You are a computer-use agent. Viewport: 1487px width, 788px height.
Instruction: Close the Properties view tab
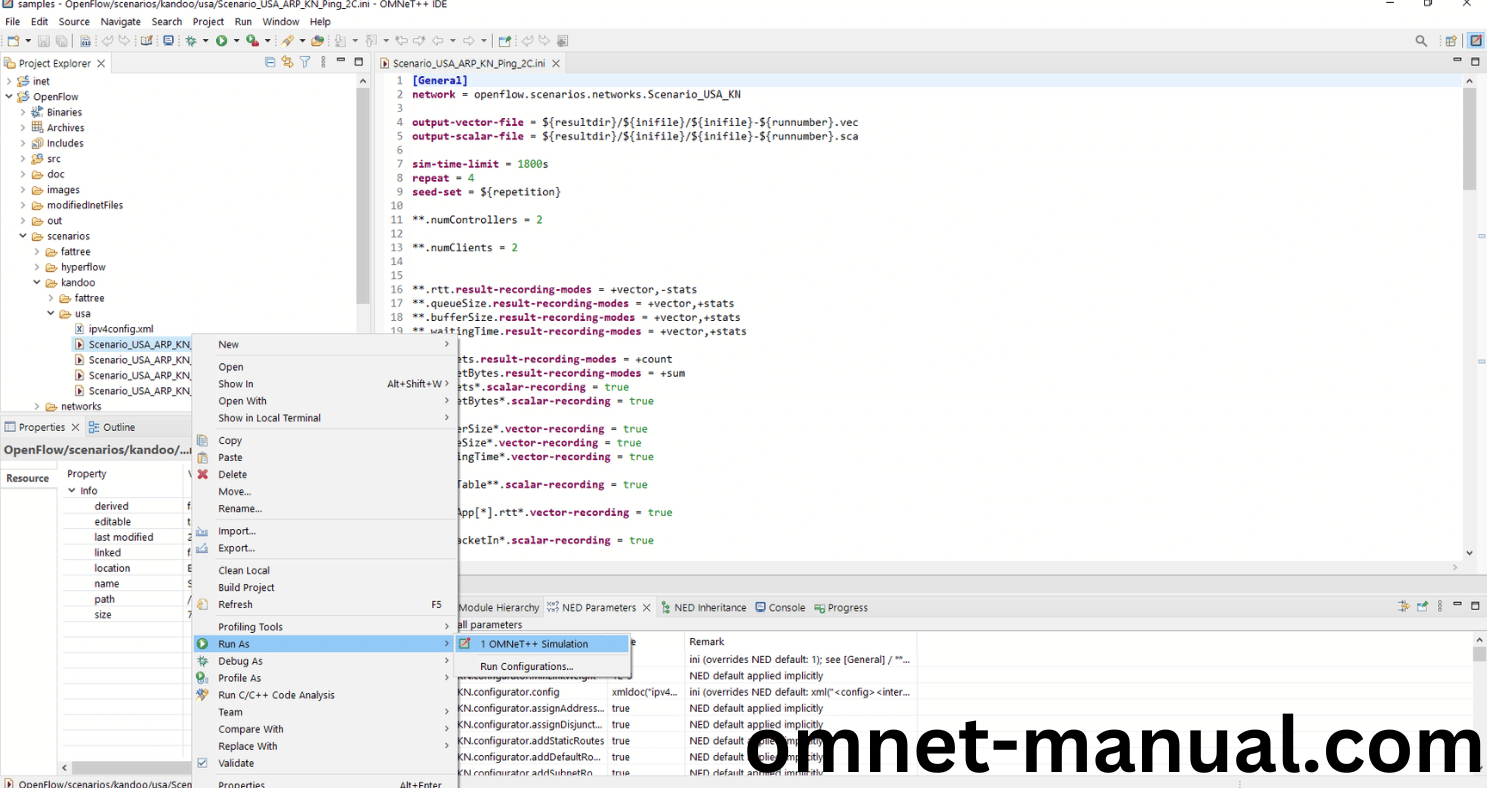[x=75, y=427]
